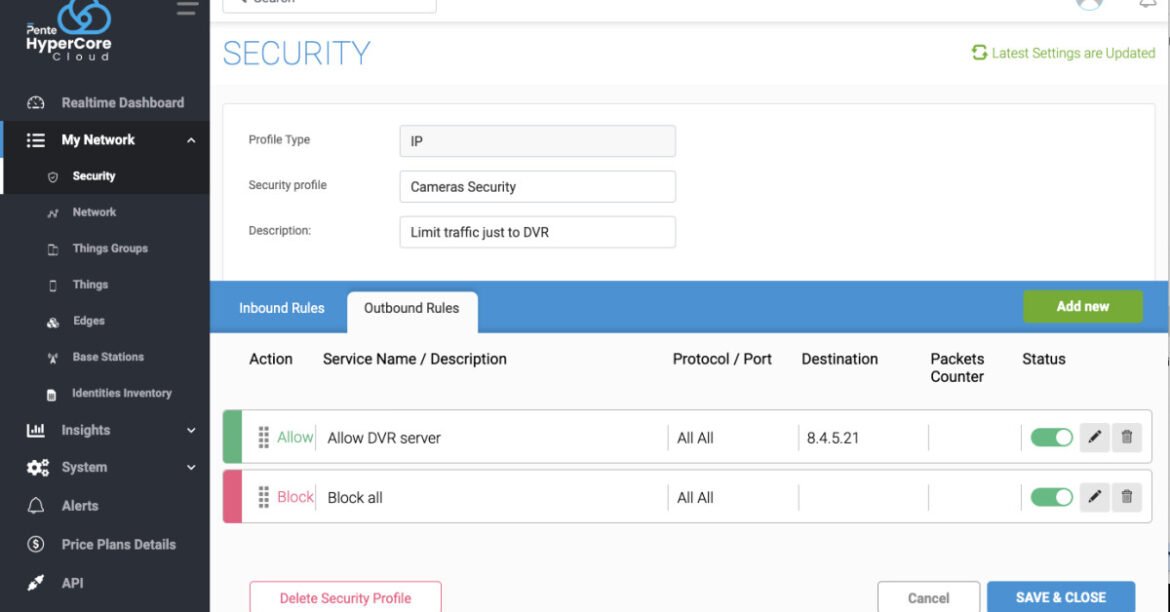Click the Security profile name field
Viewport: 1170px width, 612px height.
point(537,187)
